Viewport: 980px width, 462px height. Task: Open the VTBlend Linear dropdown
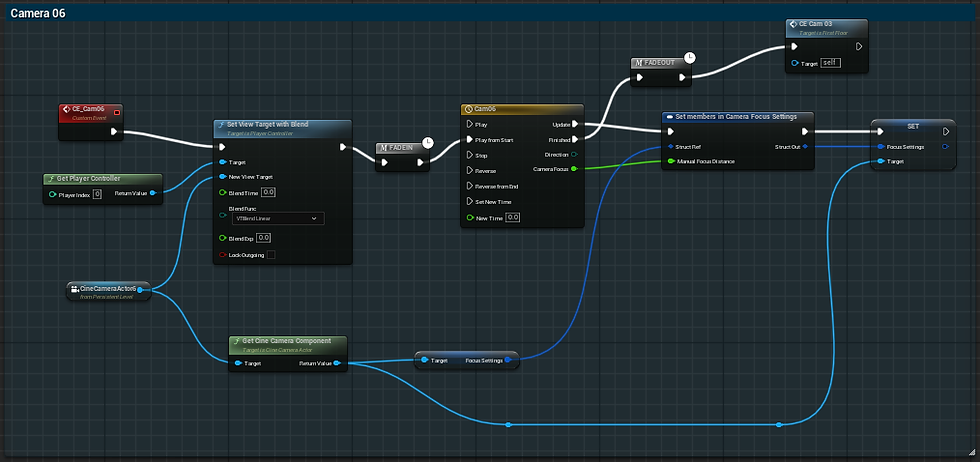pos(278,218)
